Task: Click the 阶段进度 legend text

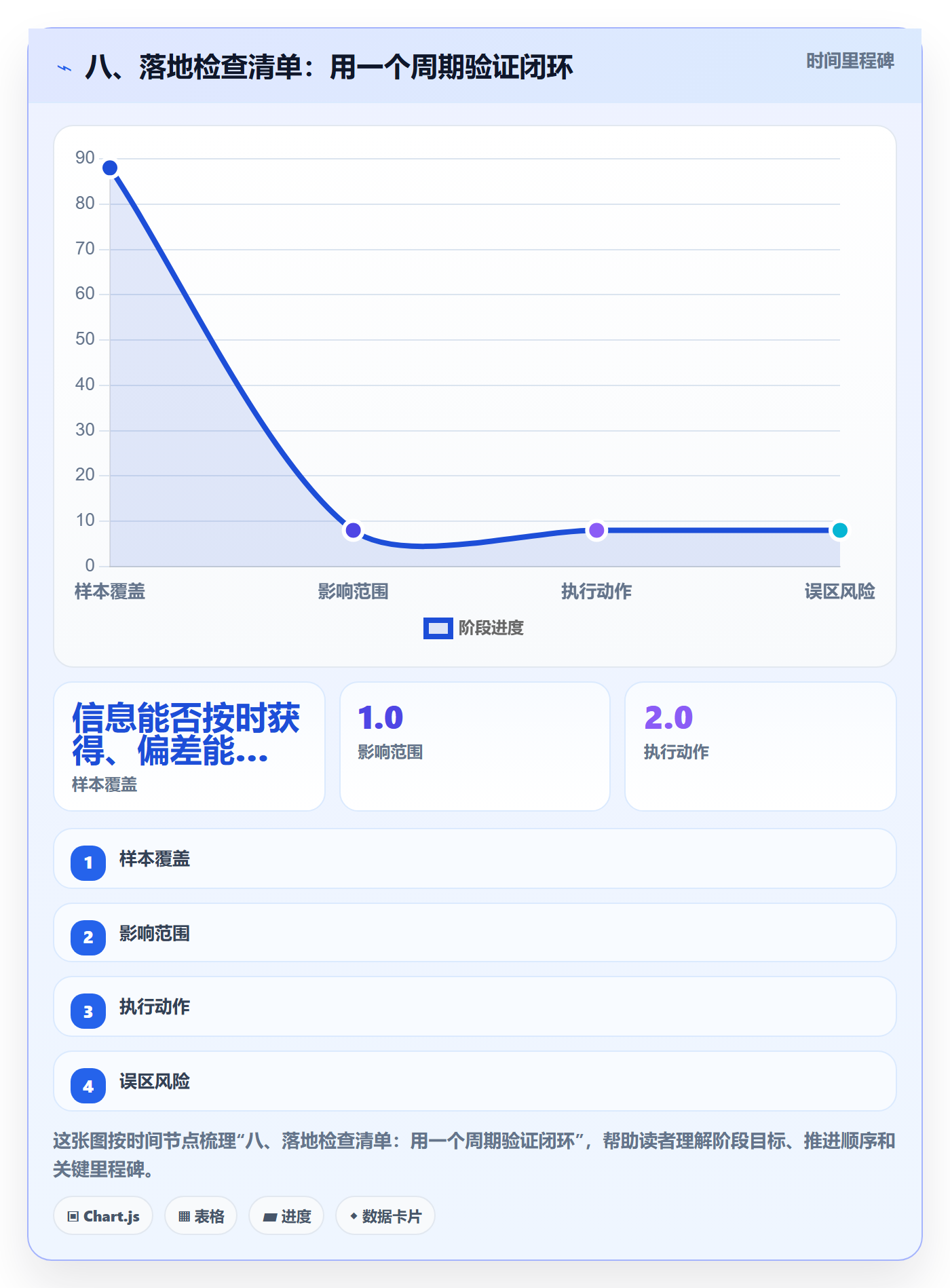Action: (x=491, y=628)
